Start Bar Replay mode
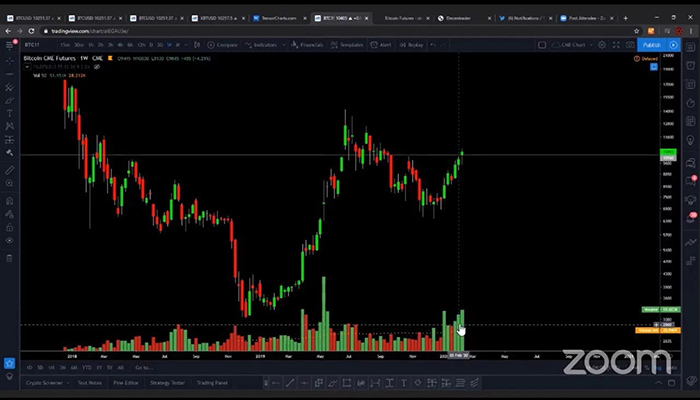The height and width of the screenshot is (400, 700). (411, 45)
